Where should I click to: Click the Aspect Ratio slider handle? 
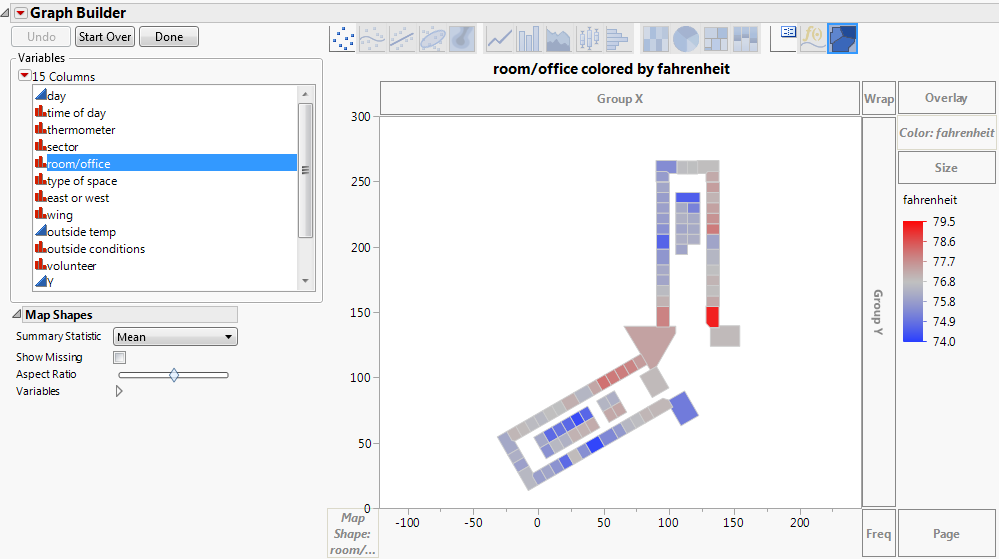coord(174,375)
